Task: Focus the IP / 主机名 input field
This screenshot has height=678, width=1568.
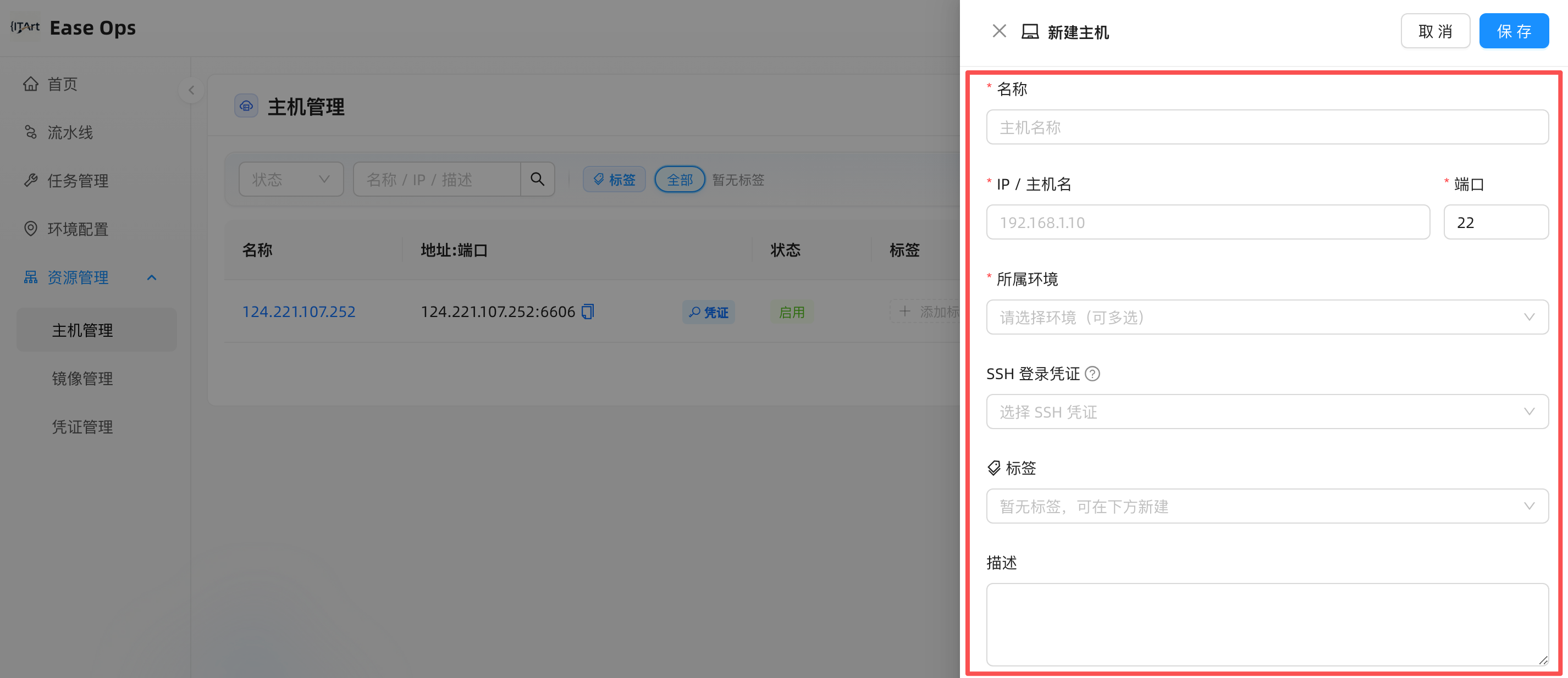Action: [x=1208, y=222]
